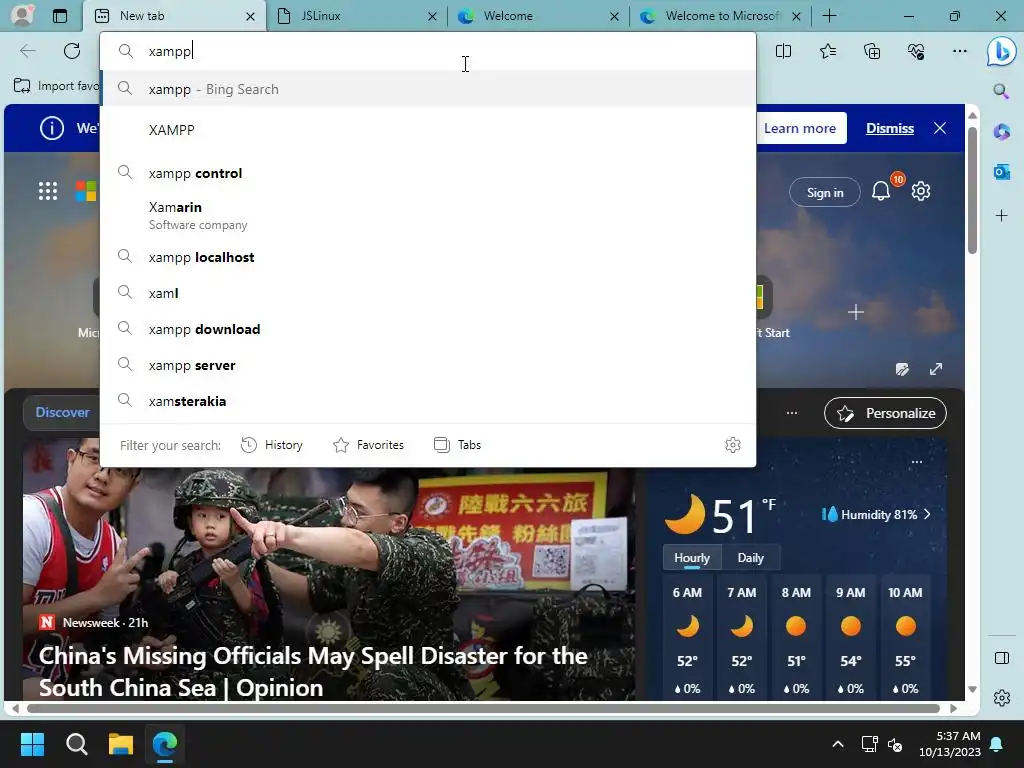Click Import favorites in bookmarks bar
The image size is (1024, 768).
point(56,86)
